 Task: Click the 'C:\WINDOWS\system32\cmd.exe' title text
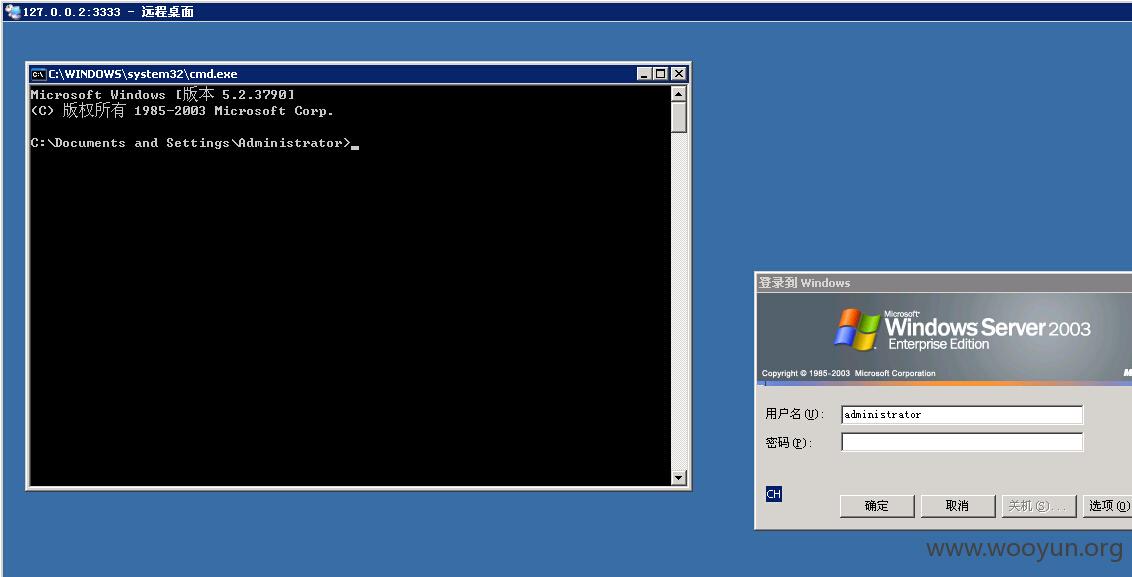143,74
